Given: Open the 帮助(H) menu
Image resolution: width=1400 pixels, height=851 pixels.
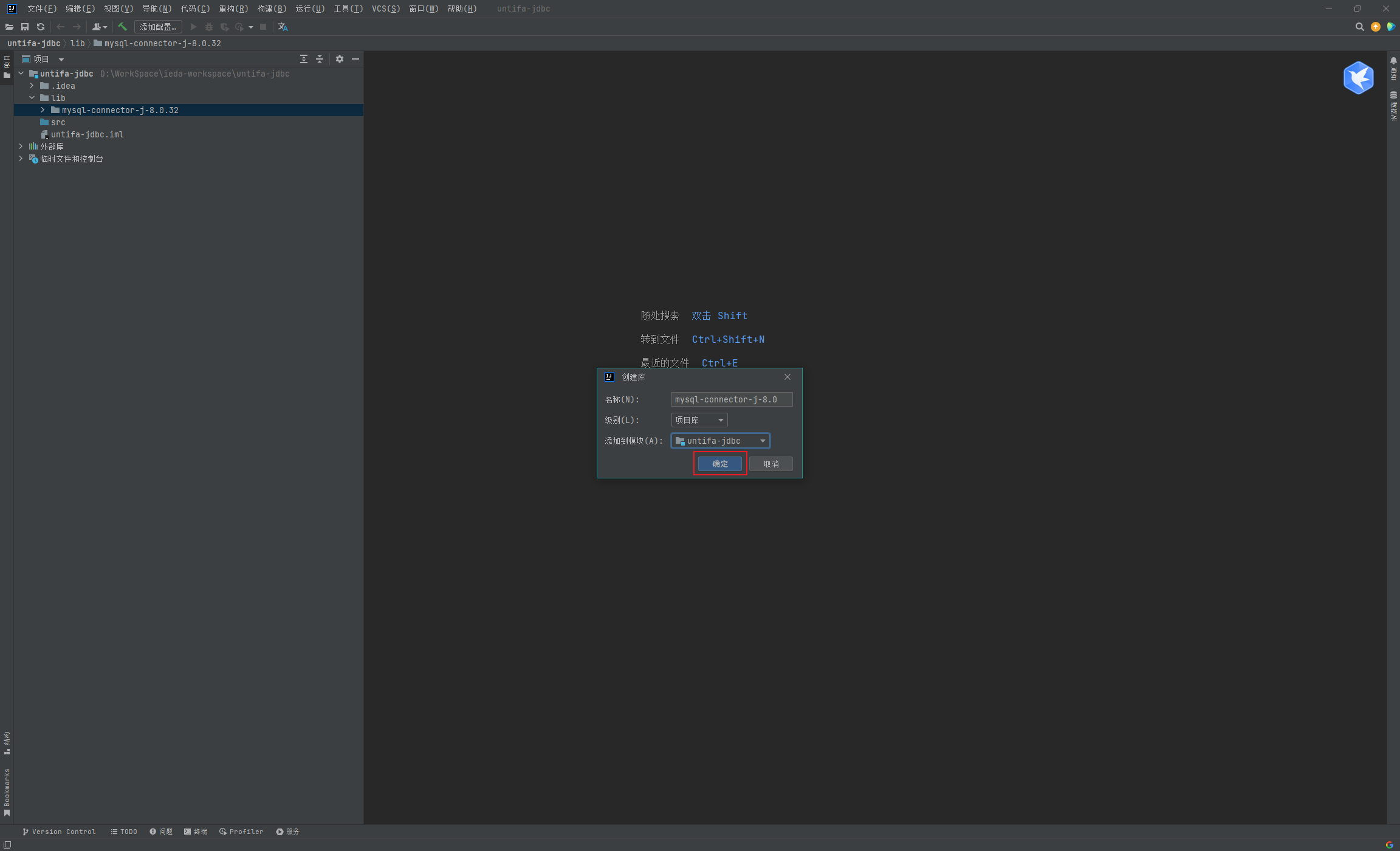Looking at the screenshot, I should coord(462,9).
